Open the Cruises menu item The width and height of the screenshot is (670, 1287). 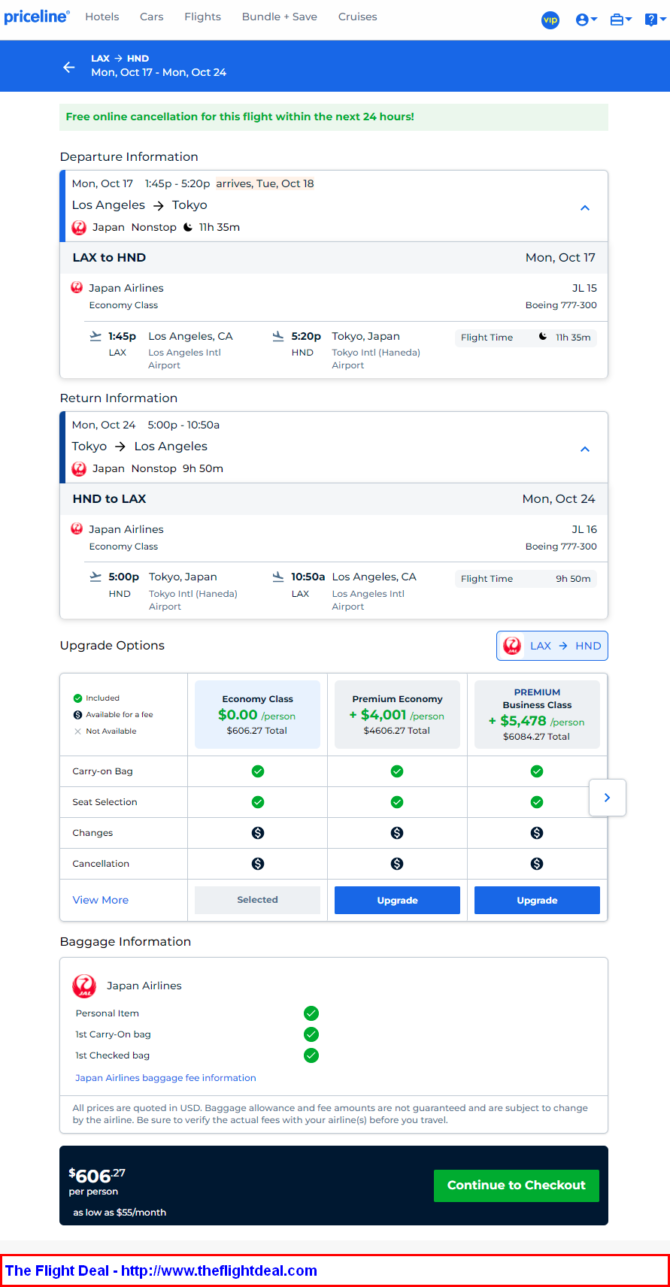click(x=358, y=17)
